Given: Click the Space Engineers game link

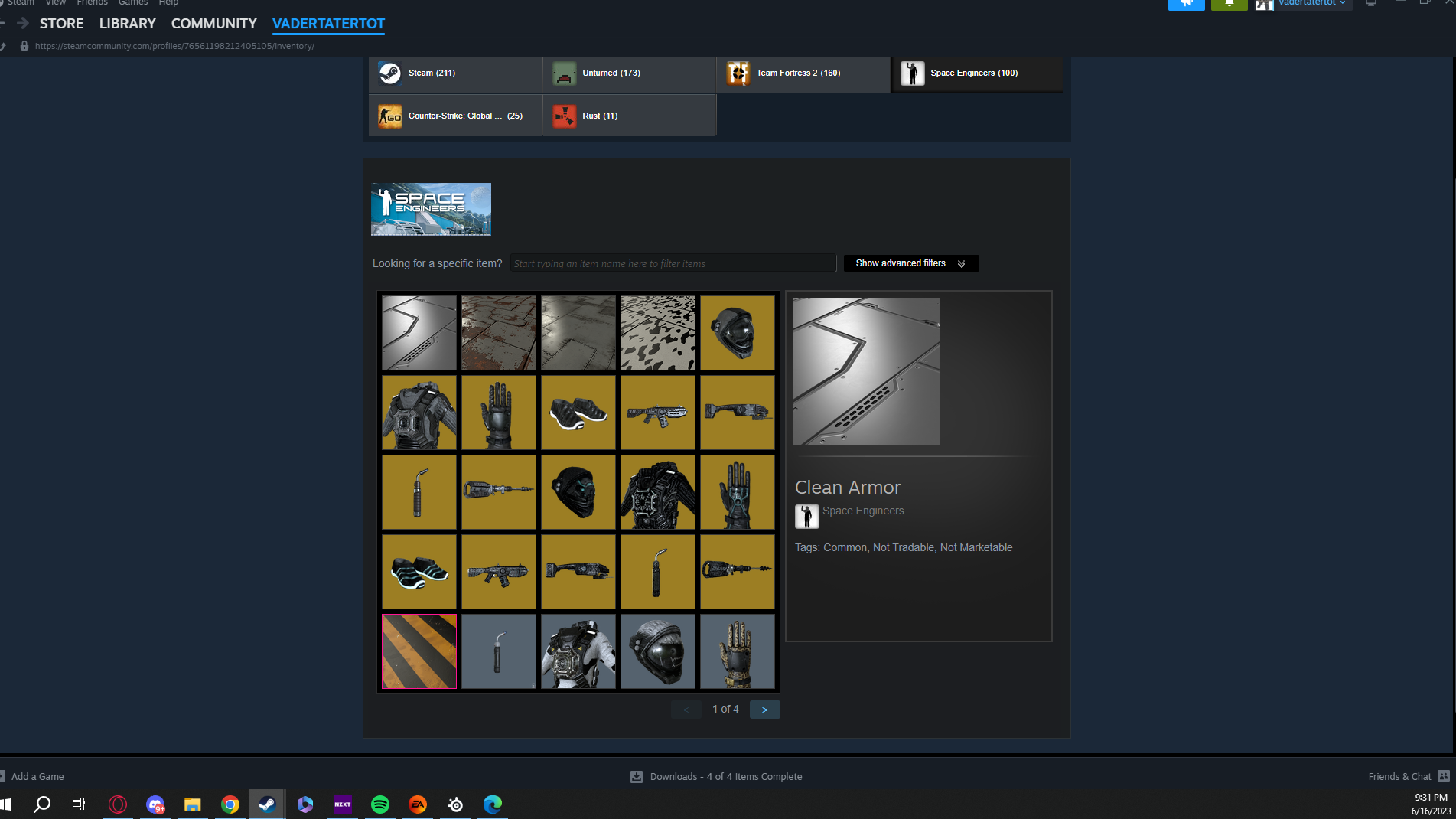Looking at the screenshot, I should tap(862, 511).
